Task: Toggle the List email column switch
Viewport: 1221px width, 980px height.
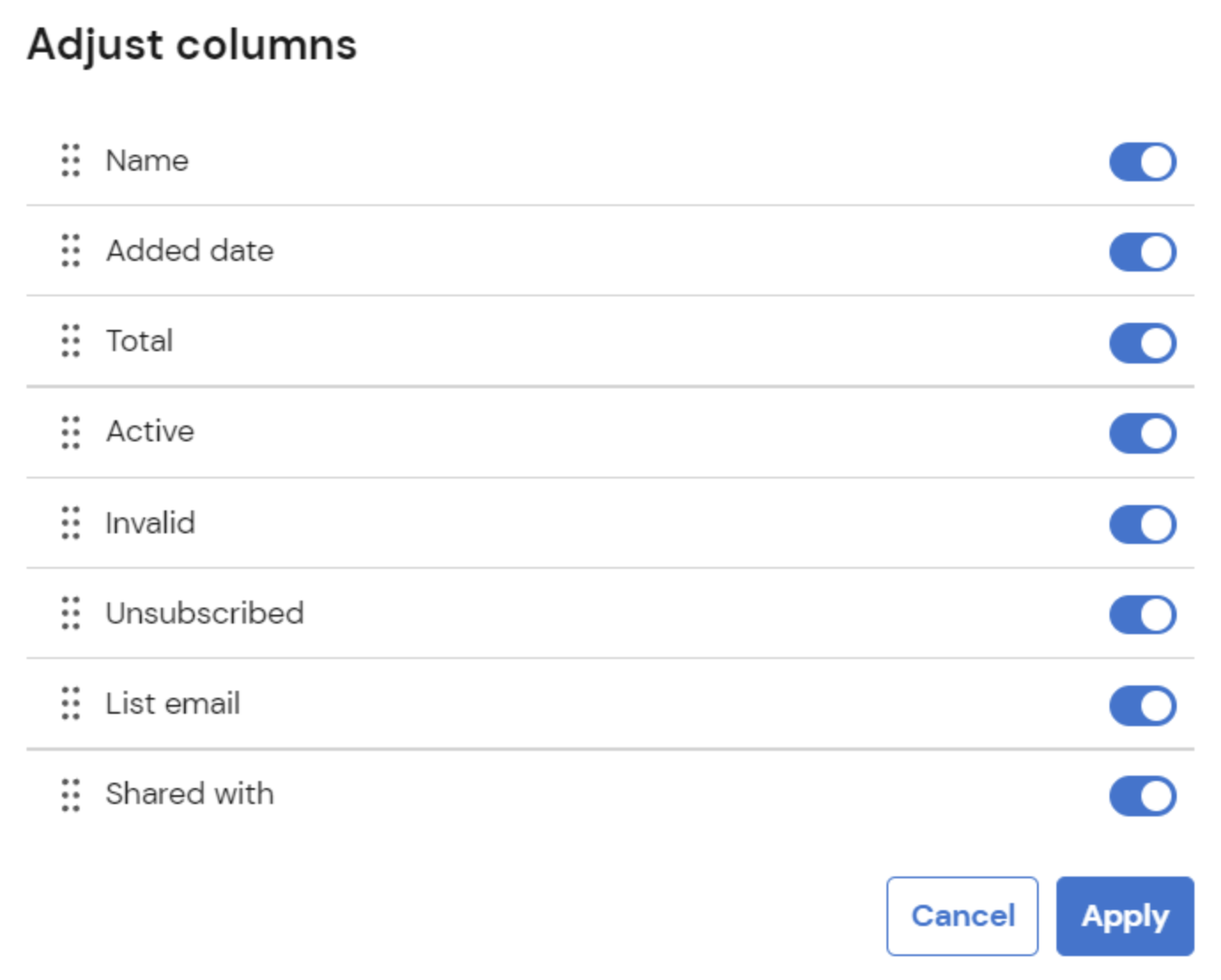Action: pyautogui.click(x=1142, y=704)
